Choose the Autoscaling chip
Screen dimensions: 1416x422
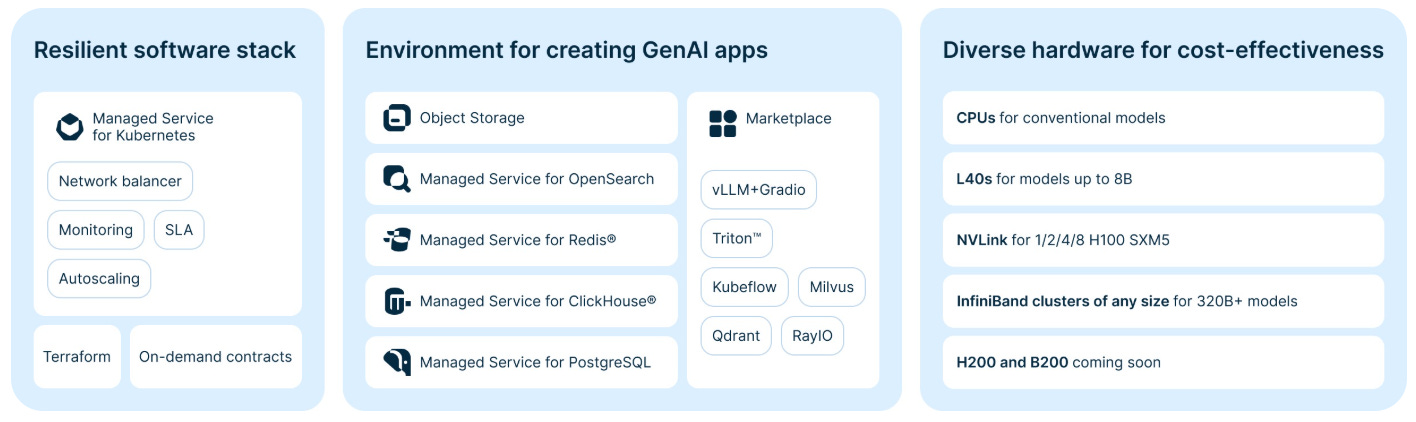click(99, 278)
